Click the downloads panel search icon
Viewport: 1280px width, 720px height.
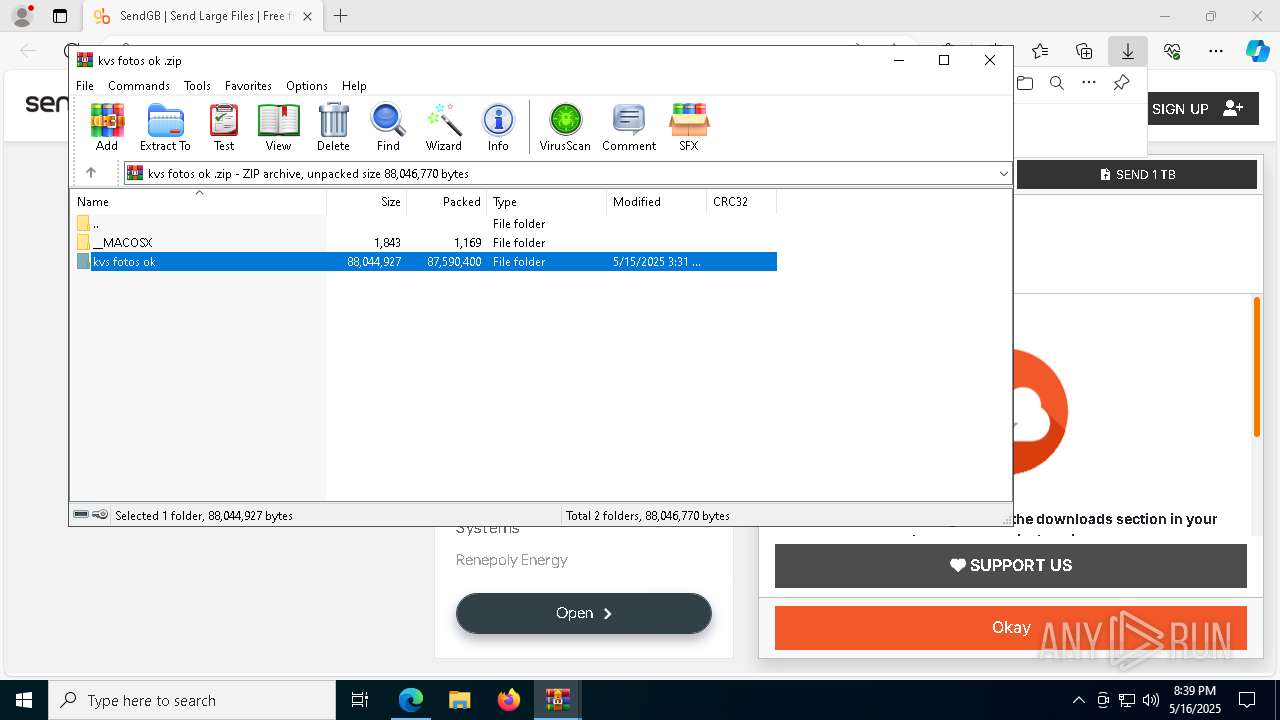1057,83
